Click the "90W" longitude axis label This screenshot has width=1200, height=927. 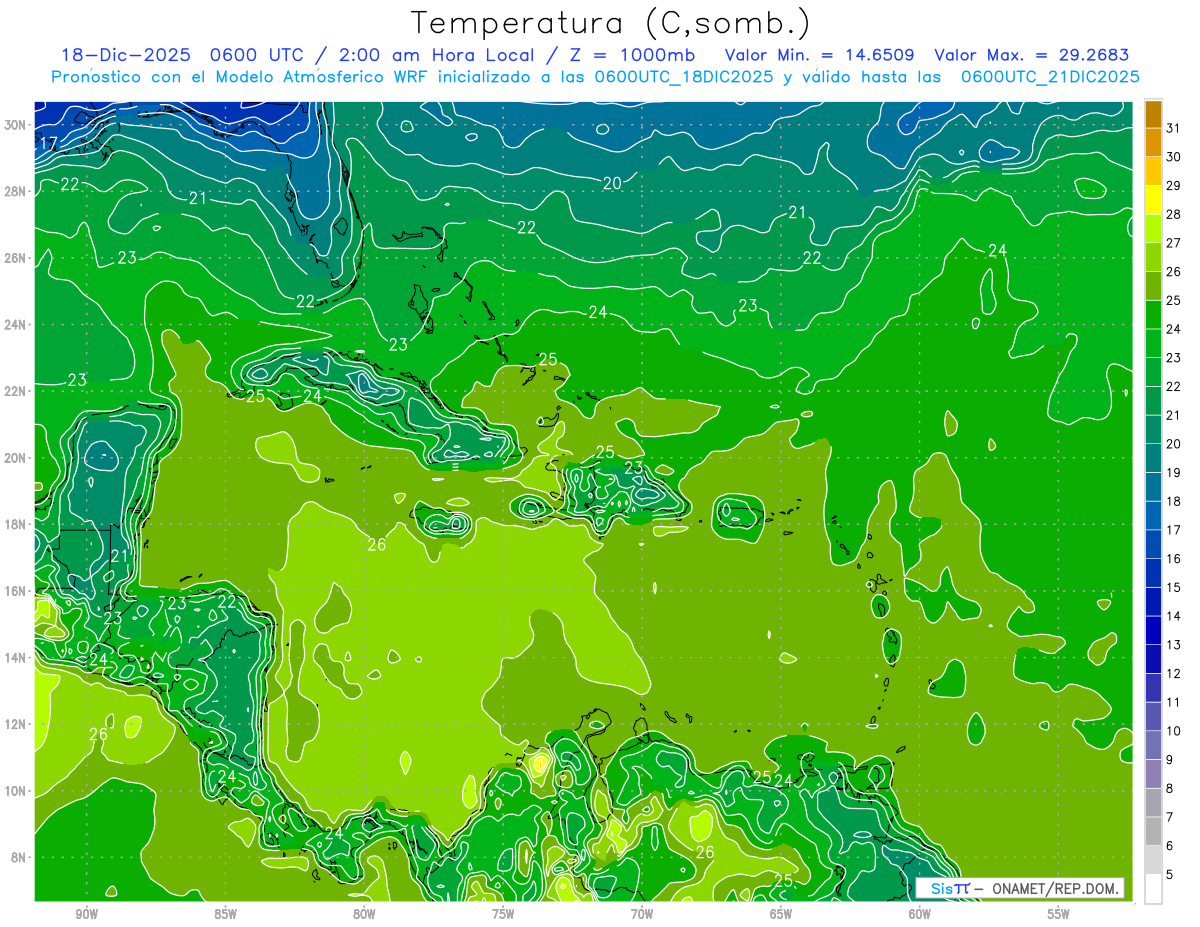[86, 914]
